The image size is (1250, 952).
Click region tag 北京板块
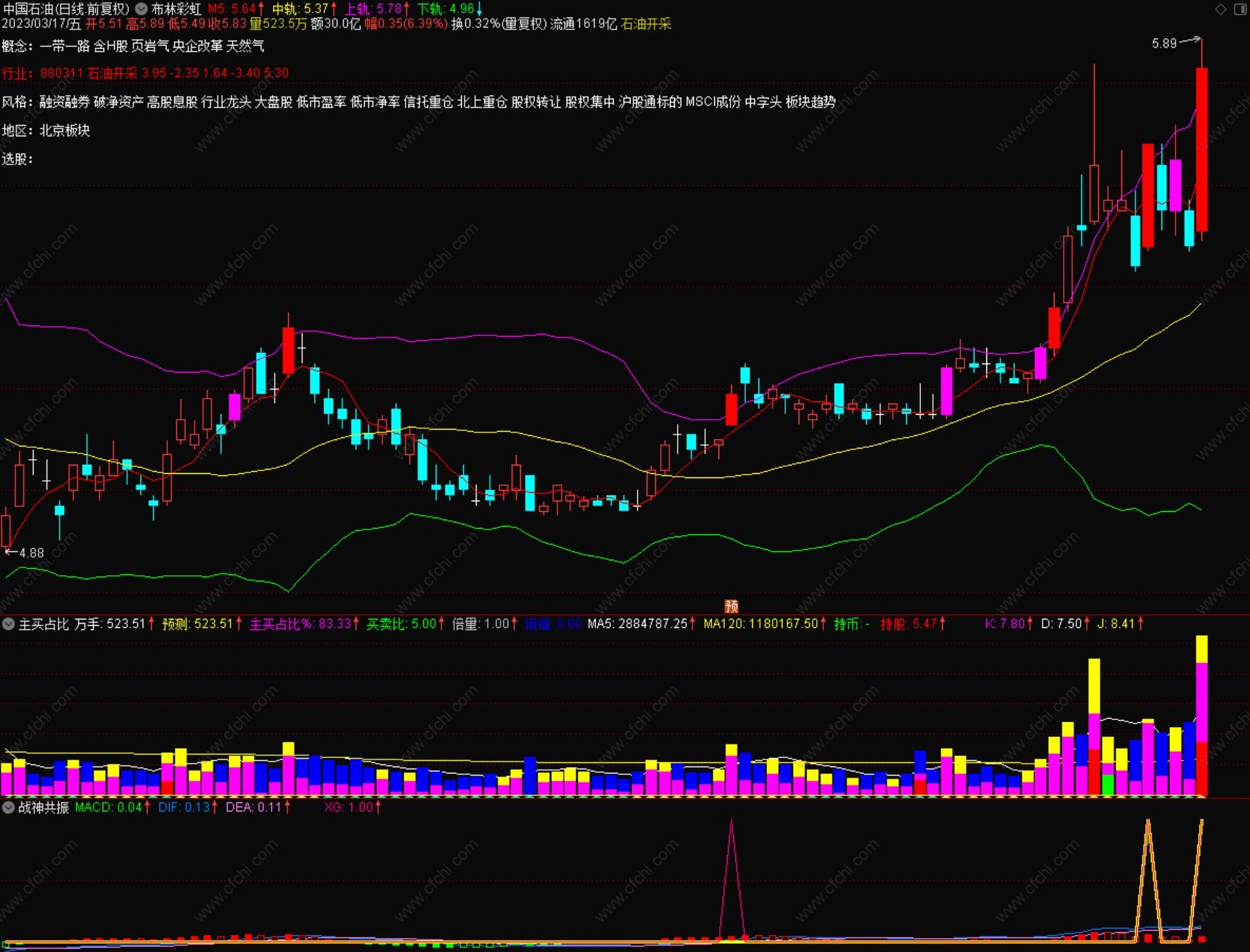coord(65,131)
